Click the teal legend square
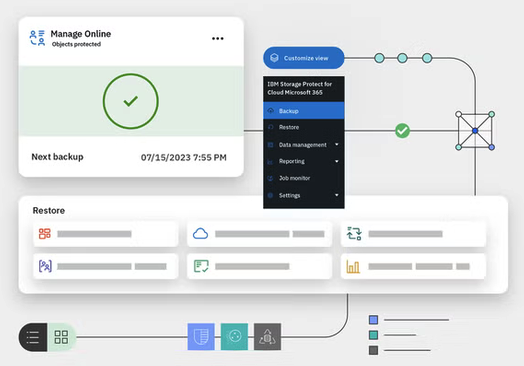524x366 pixels. [374, 335]
